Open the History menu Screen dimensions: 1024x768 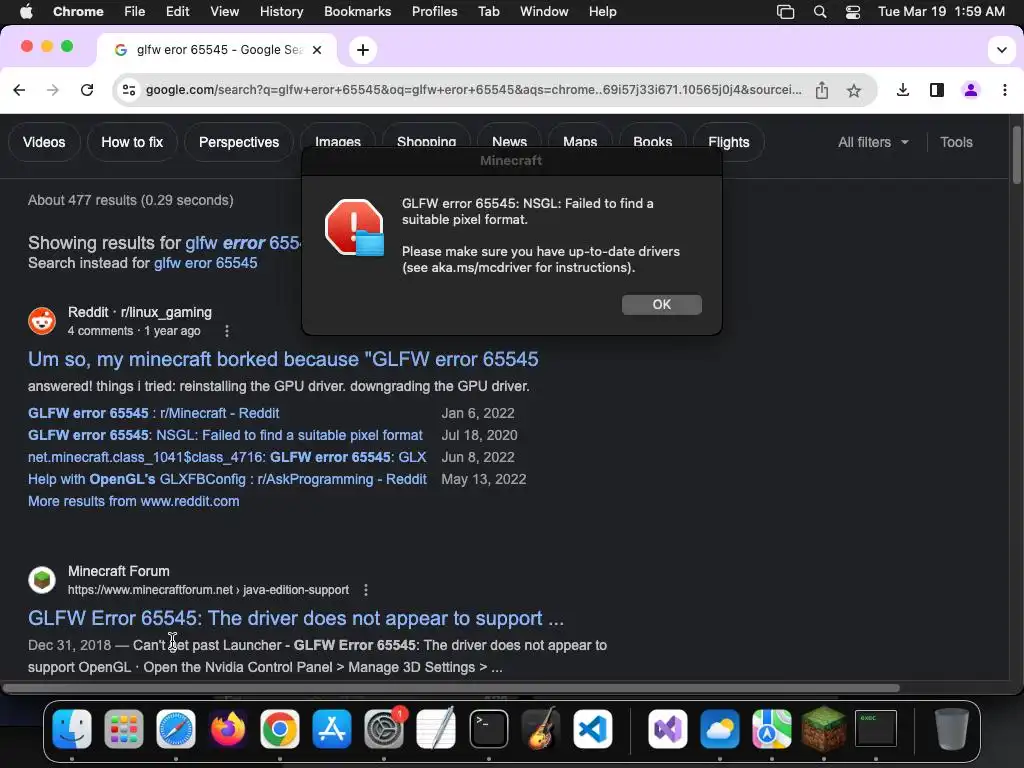(x=281, y=12)
